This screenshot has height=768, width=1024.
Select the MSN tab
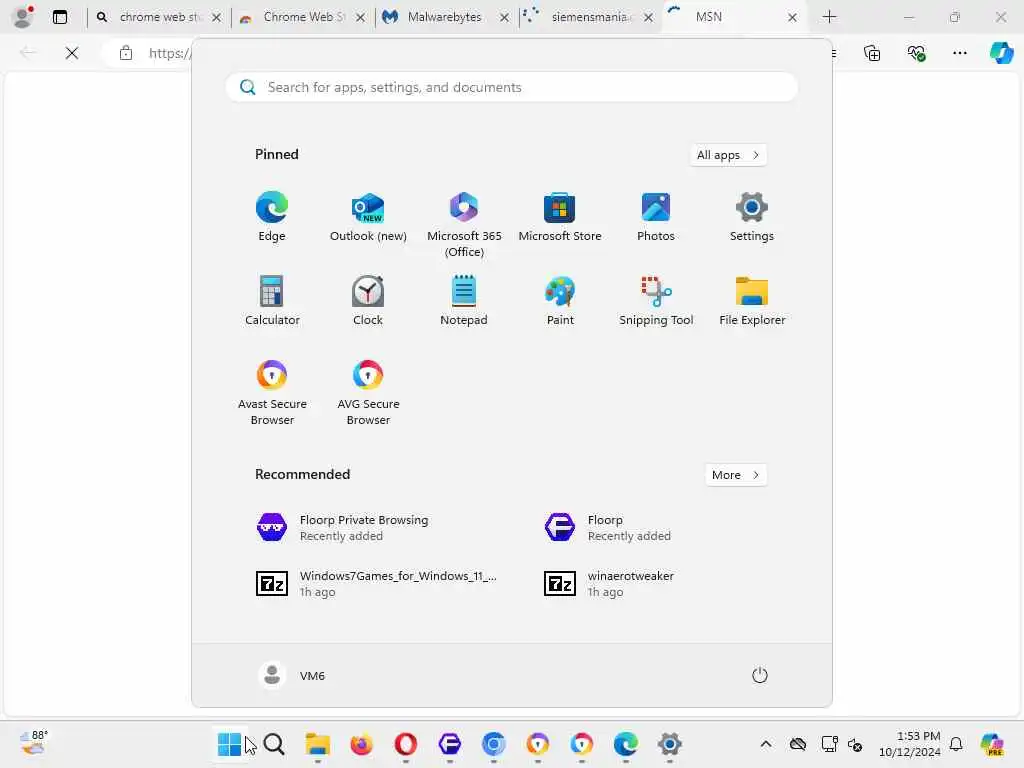pos(735,17)
